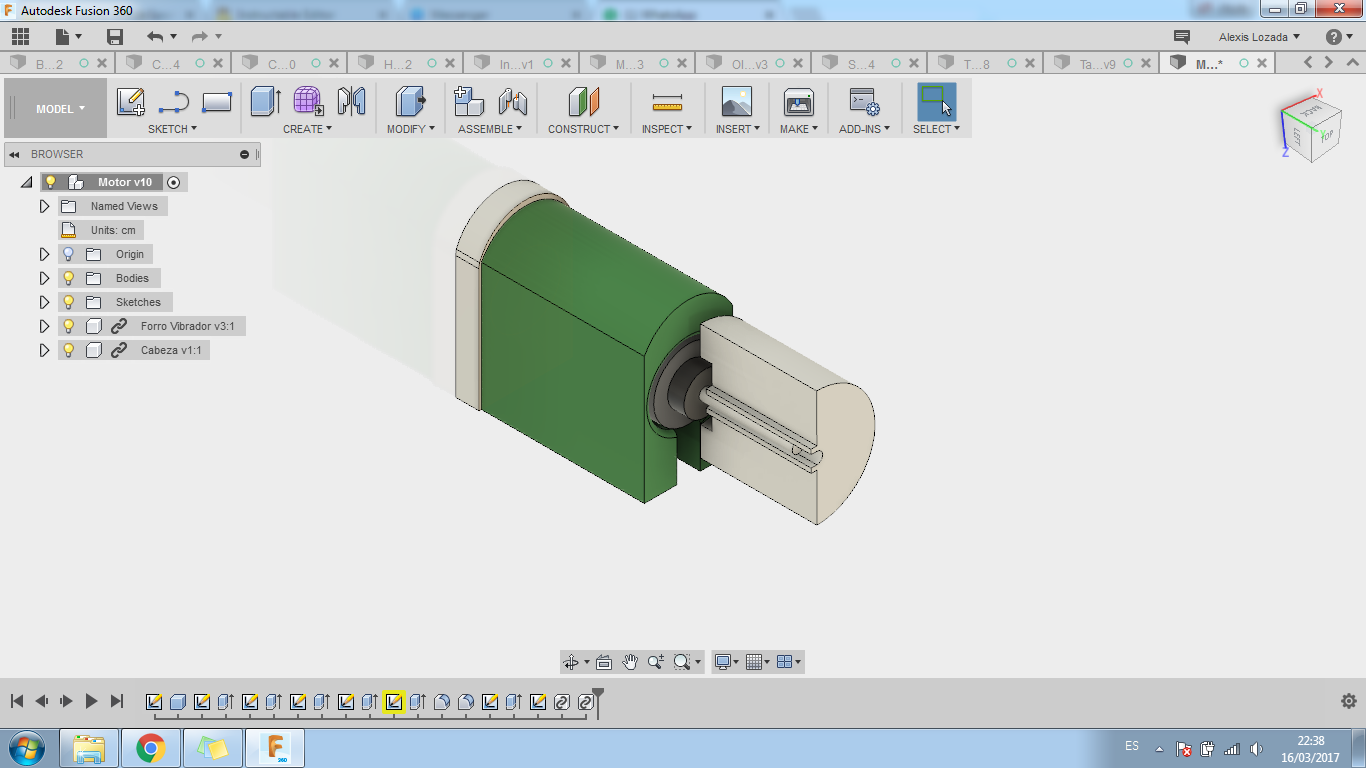Expand the Sketches folder
Image resolution: width=1366 pixels, height=768 pixels.
click(x=44, y=302)
